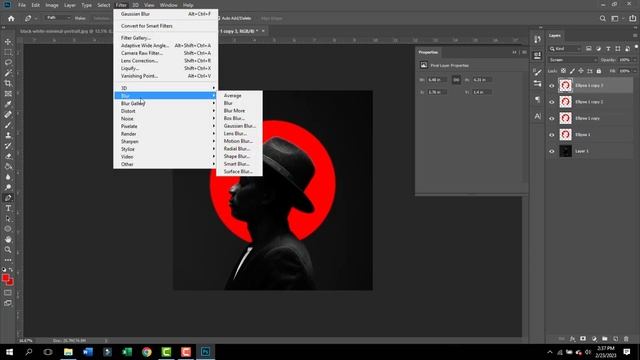Open Word from the taskbar
Image resolution: width=640 pixels, height=360 pixels.
click(x=88, y=352)
